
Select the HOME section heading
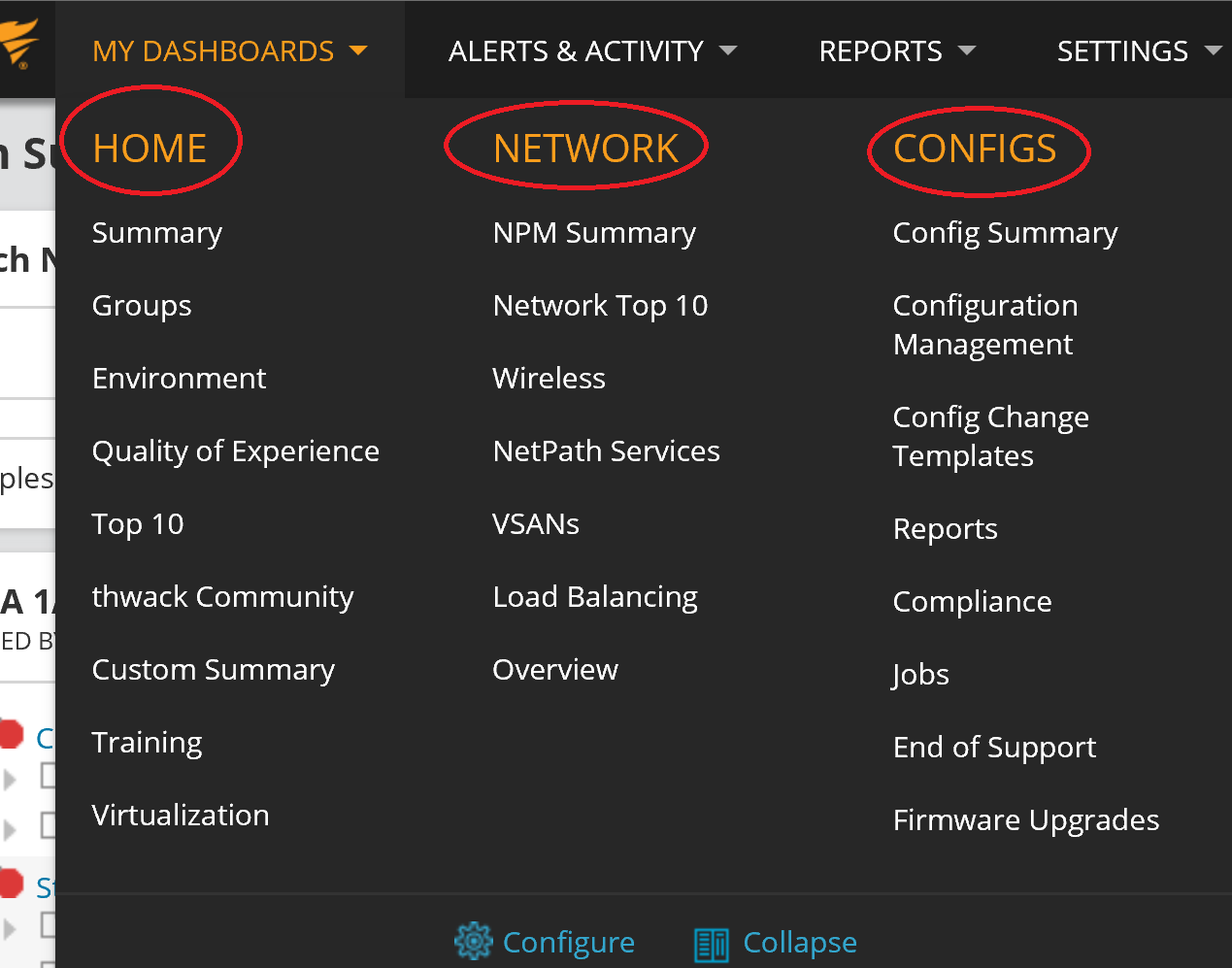[x=150, y=149]
